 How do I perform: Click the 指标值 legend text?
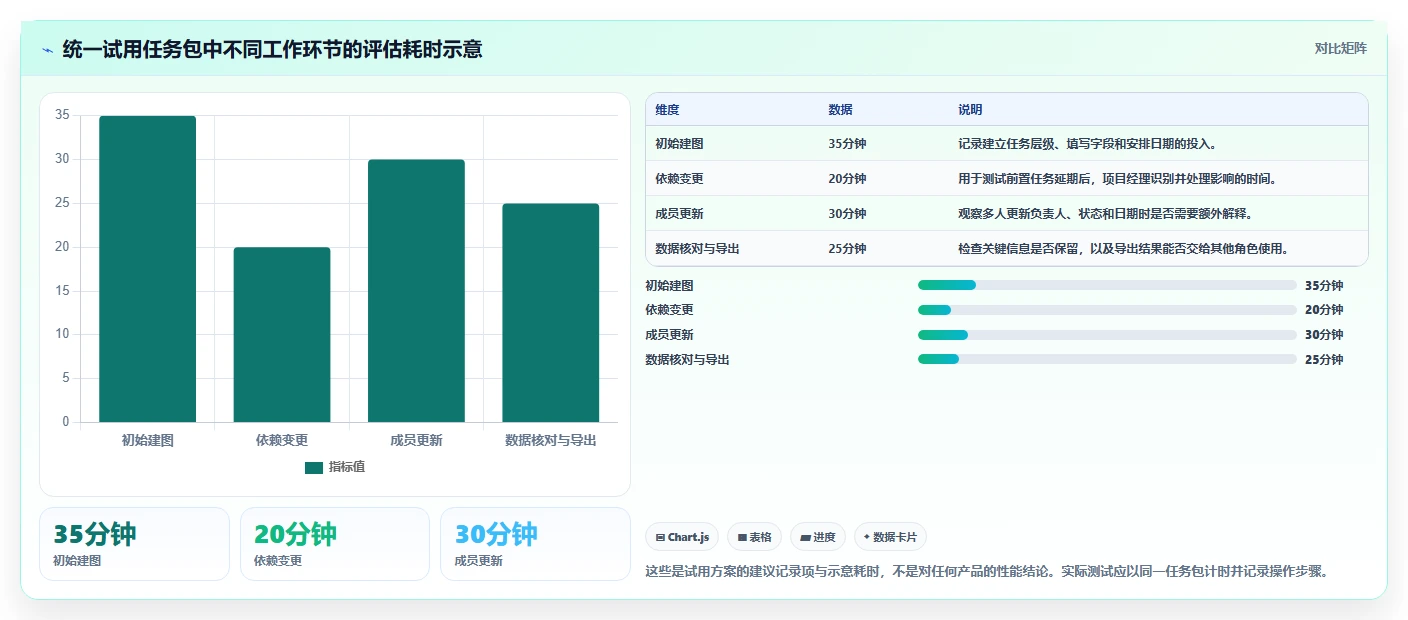tap(347, 467)
